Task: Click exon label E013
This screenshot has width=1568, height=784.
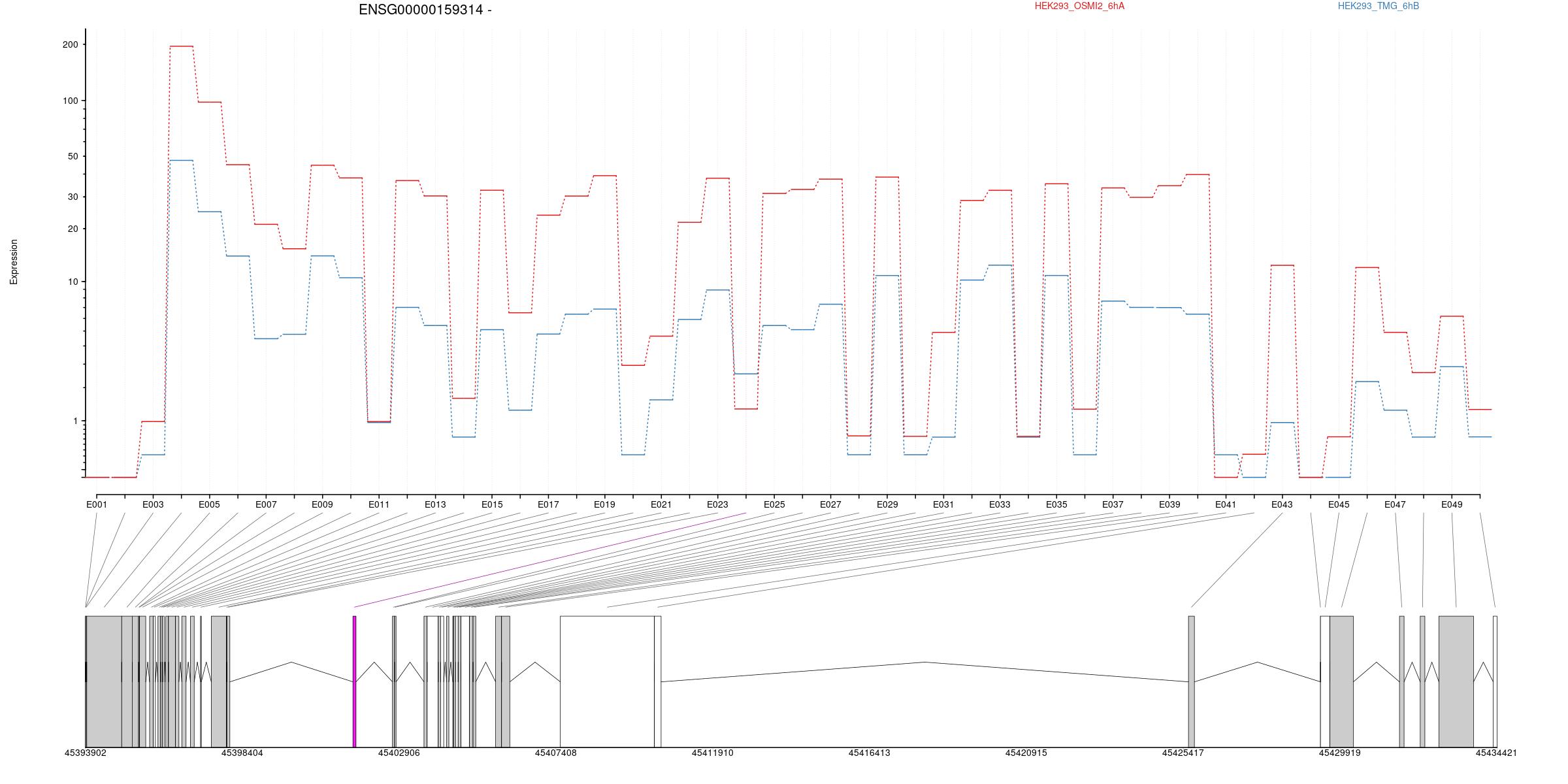Action: pos(435,504)
